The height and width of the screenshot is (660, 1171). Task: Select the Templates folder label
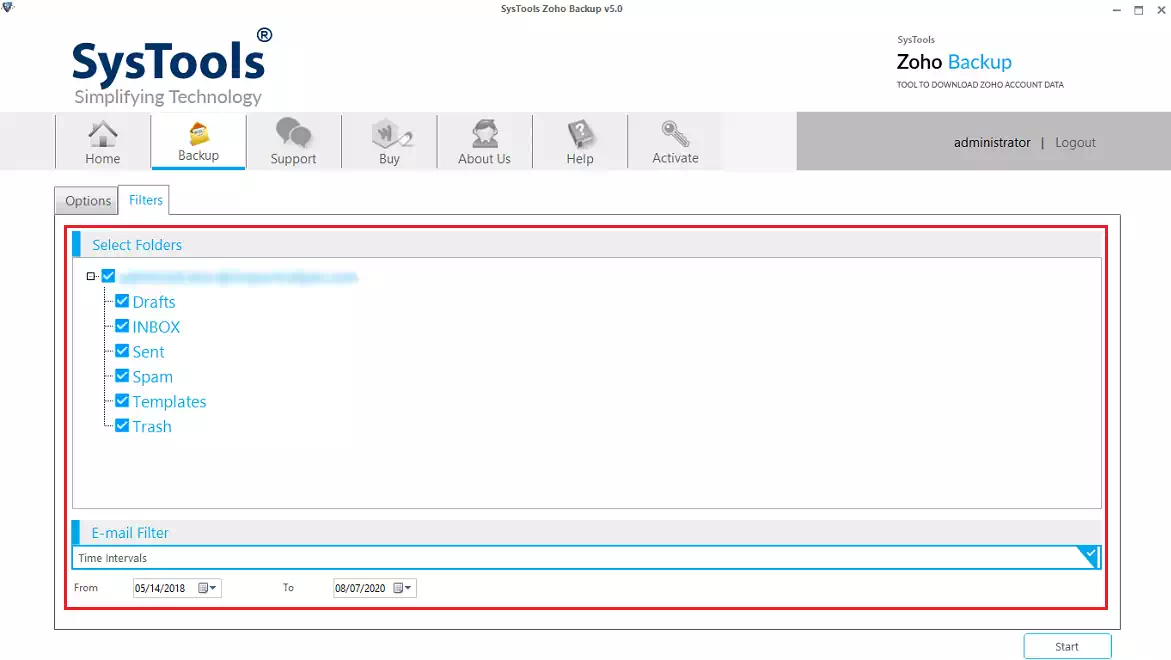pyautogui.click(x=170, y=402)
